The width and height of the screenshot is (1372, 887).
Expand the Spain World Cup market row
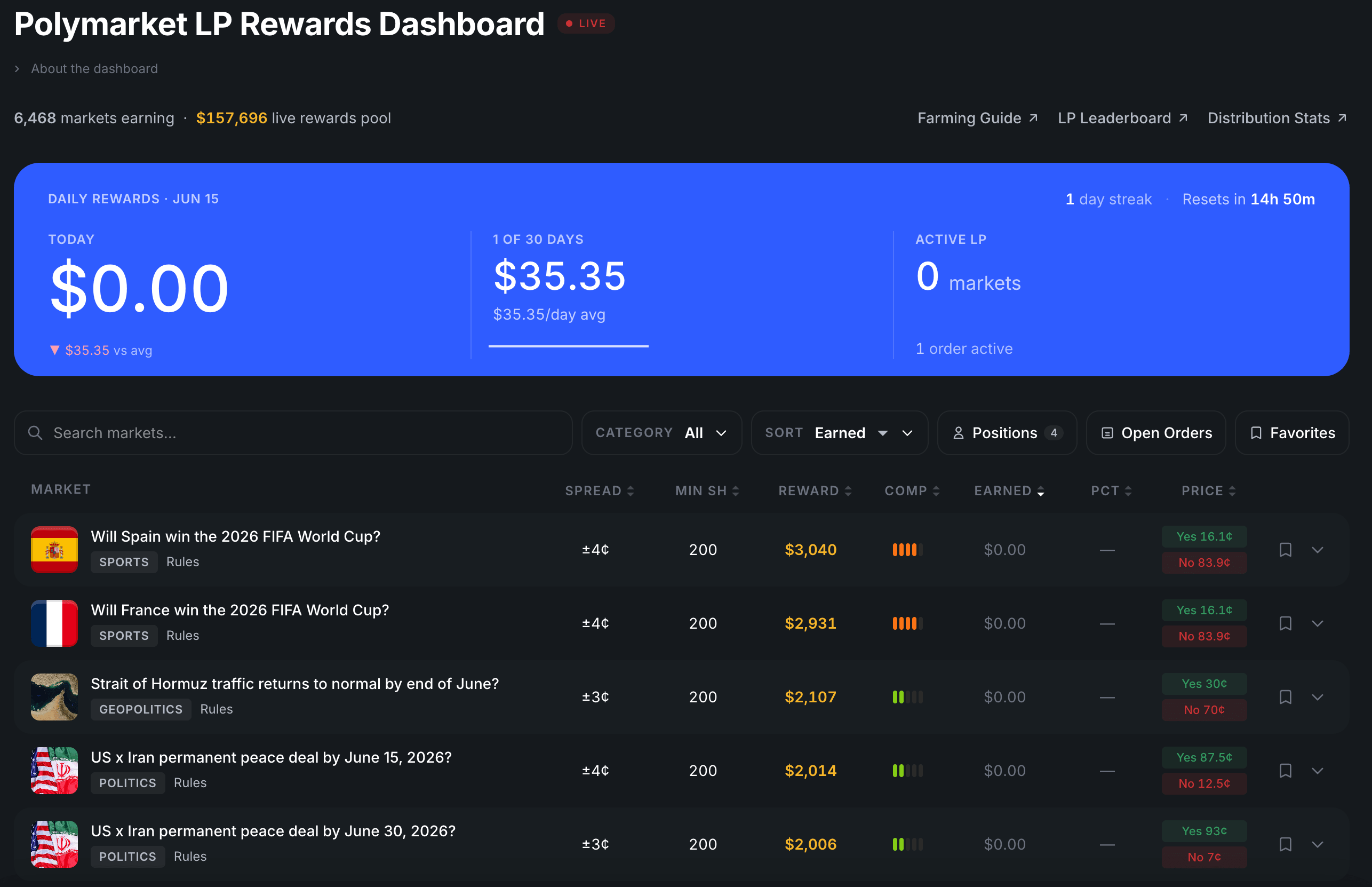(x=1317, y=550)
